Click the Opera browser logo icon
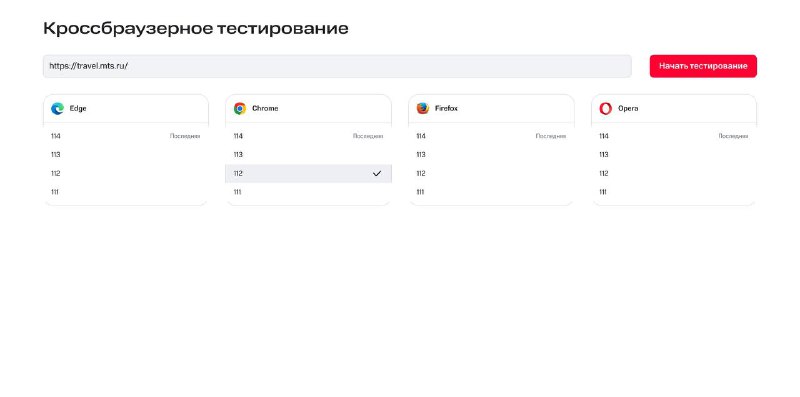This screenshot has height=397, width=800. point(606,108)
